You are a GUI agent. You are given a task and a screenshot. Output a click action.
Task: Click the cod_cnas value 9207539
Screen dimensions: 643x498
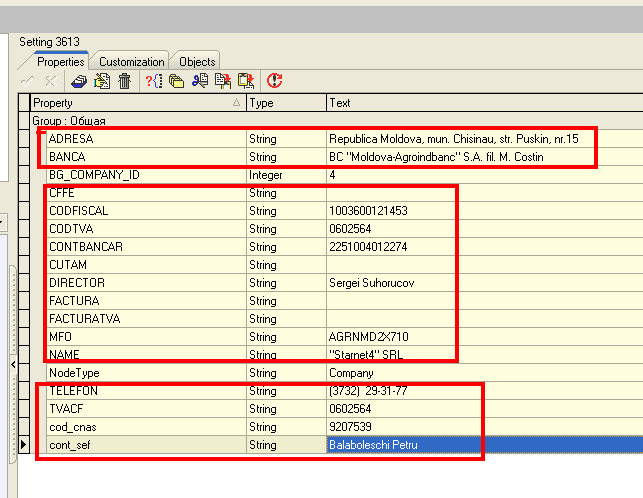point(350,427)
